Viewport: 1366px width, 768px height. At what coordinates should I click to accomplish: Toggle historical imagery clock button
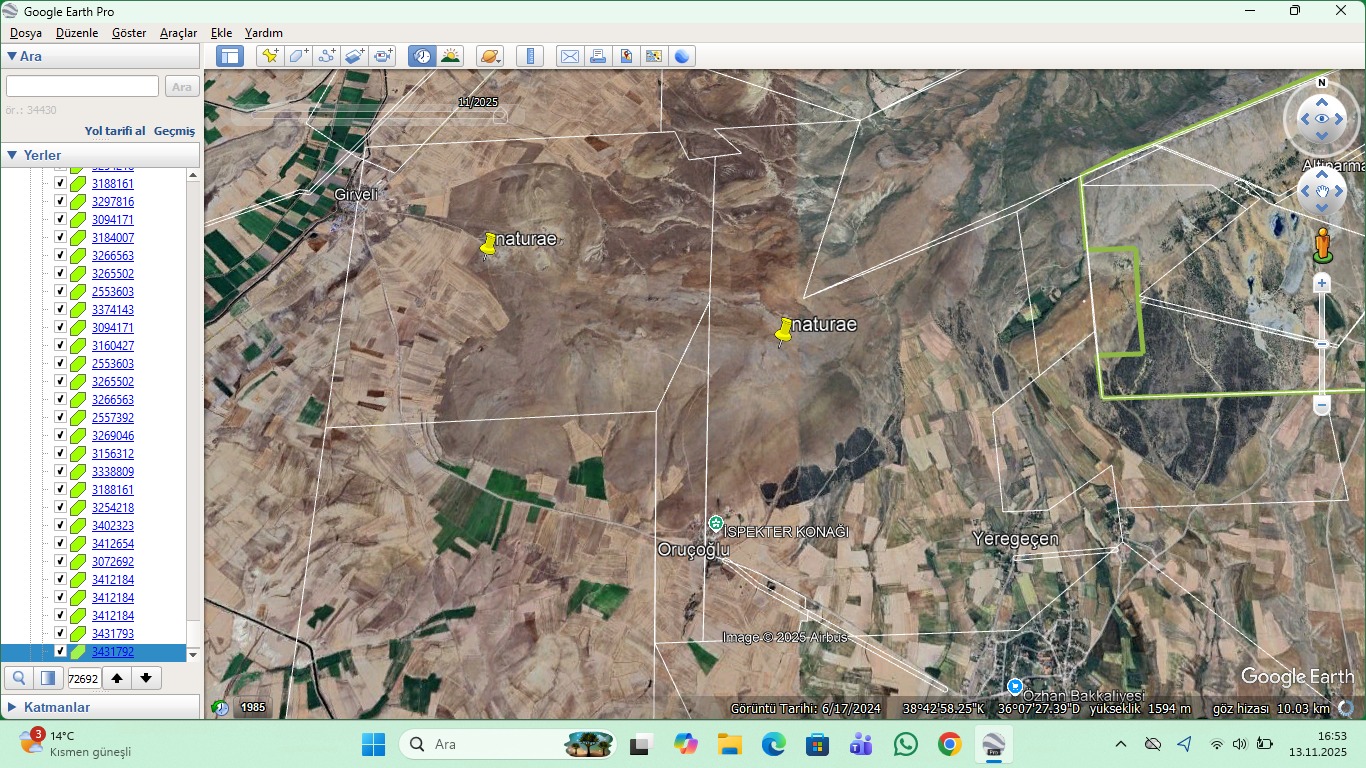point(422,56)
